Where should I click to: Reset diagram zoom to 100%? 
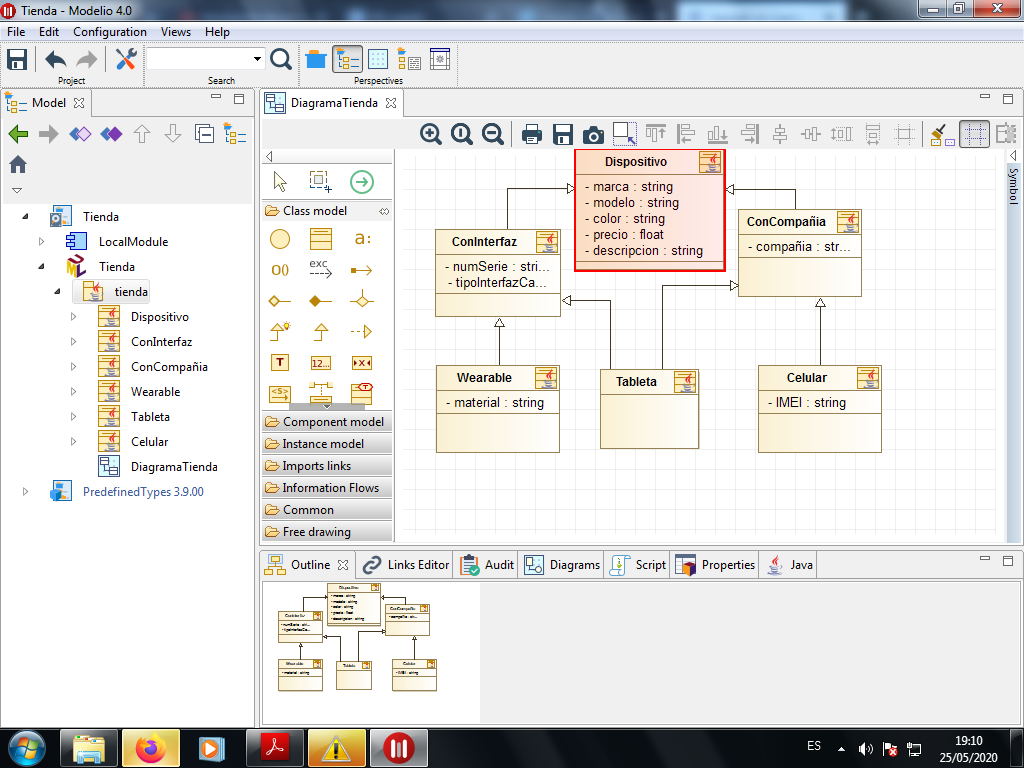(x=462, y=134)
